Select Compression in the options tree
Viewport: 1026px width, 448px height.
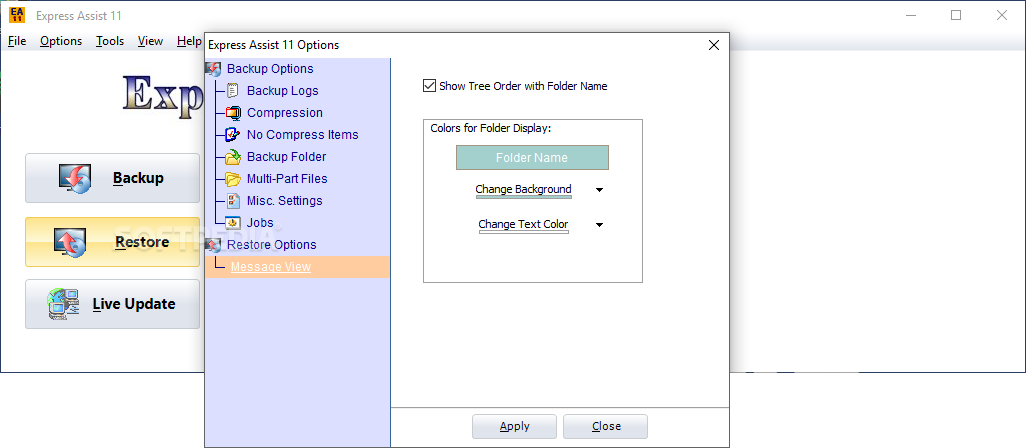pos(285,113)
